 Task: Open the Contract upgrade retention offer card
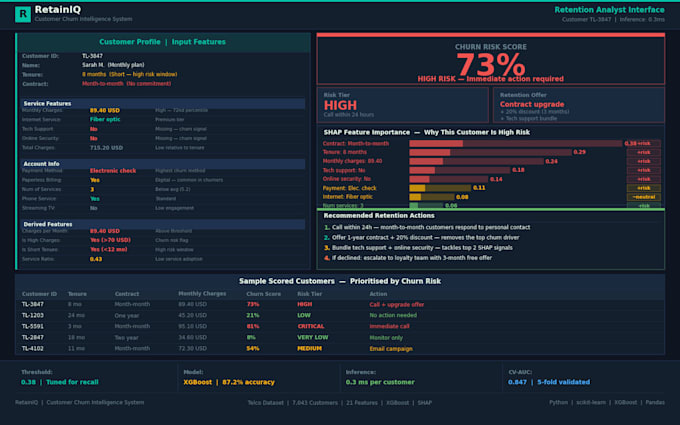point(579,105)
